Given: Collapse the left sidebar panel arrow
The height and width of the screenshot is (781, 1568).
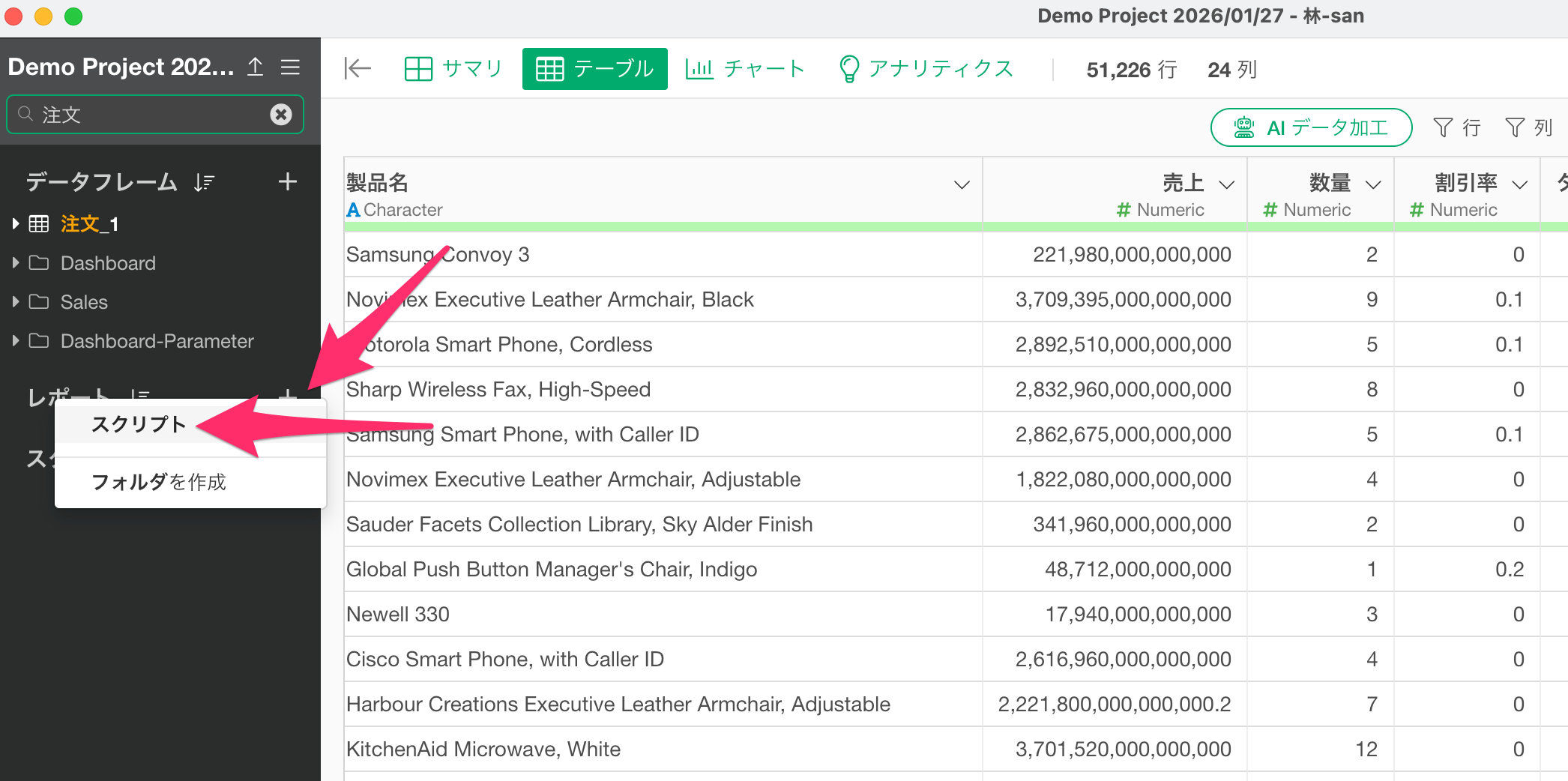Looking at the screenshot, I should click(x=358, y=69).
